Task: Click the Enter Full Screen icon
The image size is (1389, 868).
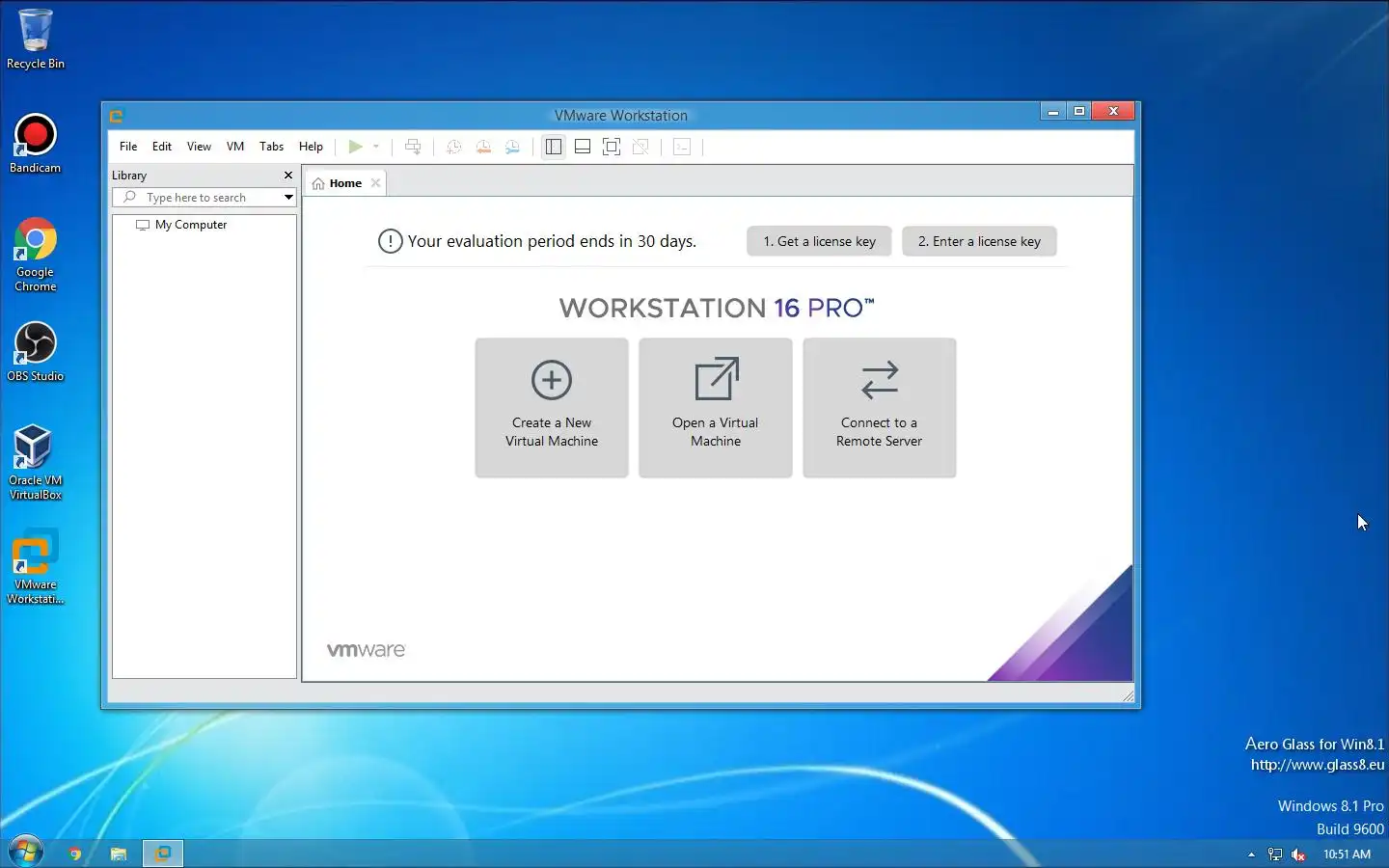Action: pyautogui.click(x=612, y=147)
